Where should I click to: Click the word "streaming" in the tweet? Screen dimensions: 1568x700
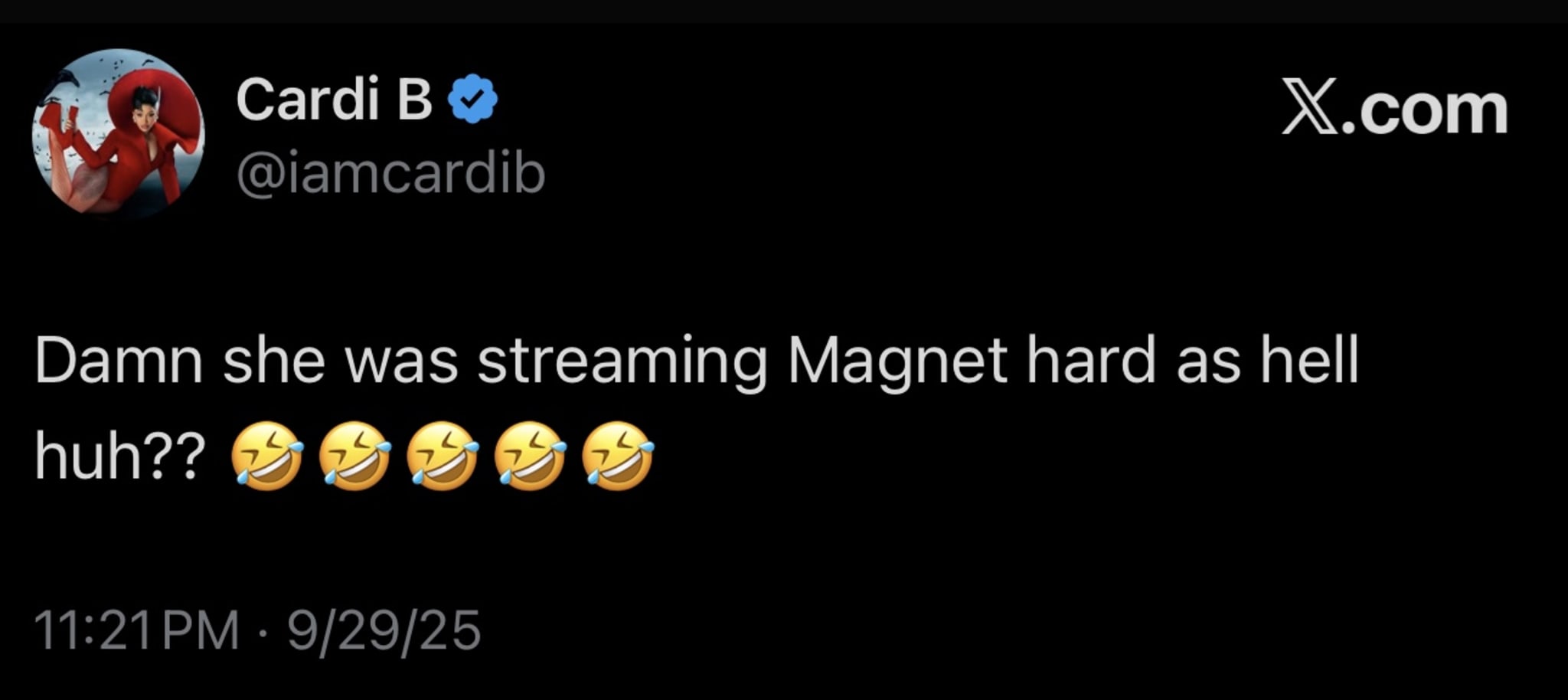pyautogui.click(x=622, y=361)
